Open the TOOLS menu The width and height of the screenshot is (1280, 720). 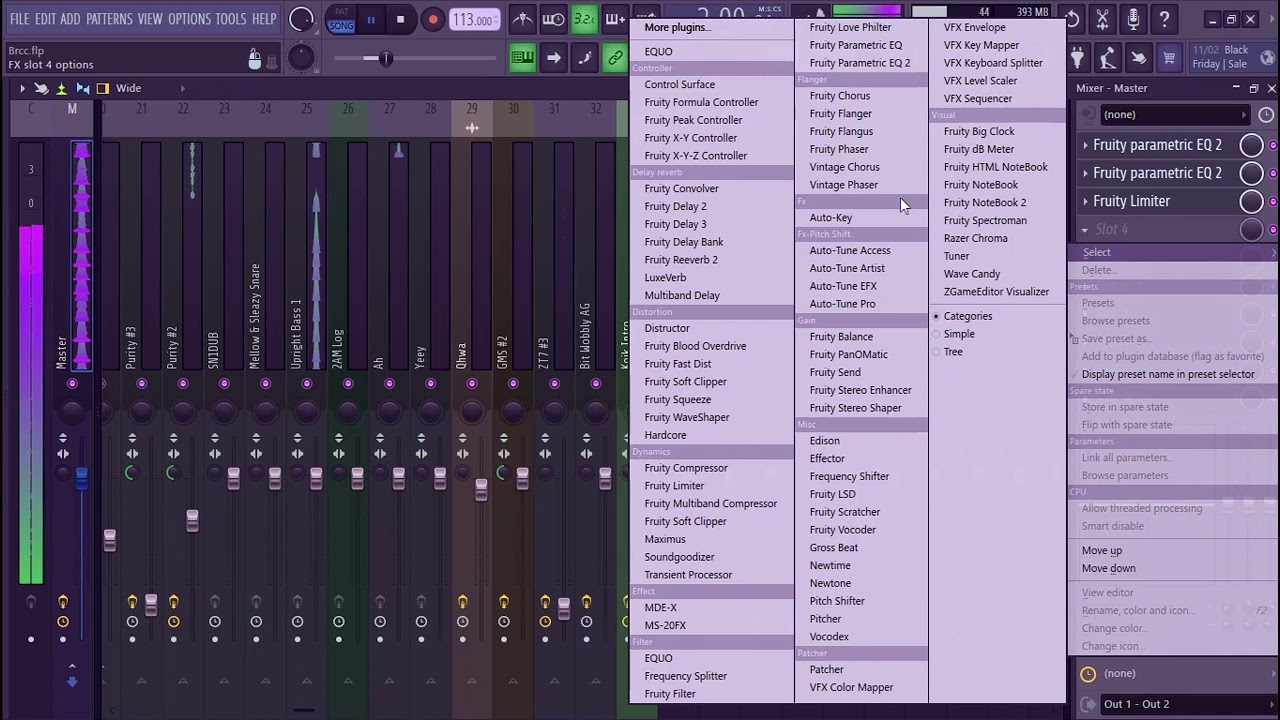[231, 19]
